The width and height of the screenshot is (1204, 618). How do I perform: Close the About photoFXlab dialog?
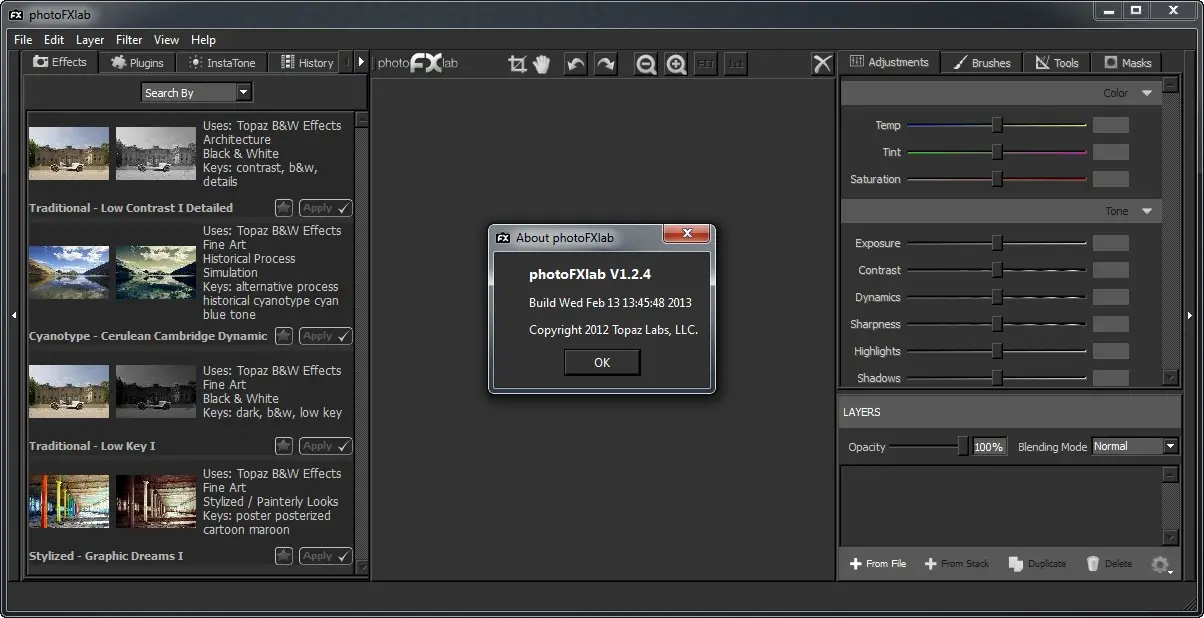coord(687,235)
